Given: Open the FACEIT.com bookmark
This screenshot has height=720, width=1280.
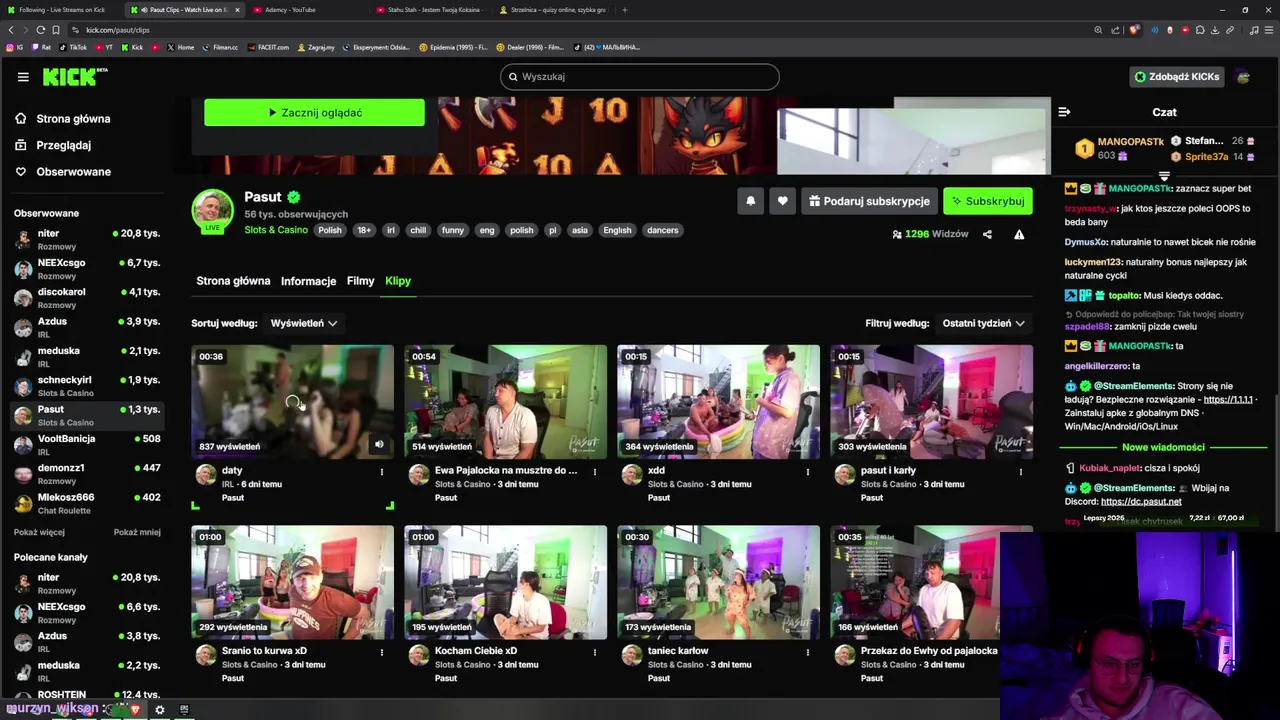Looking at the screenshot, I should (268, 47).
